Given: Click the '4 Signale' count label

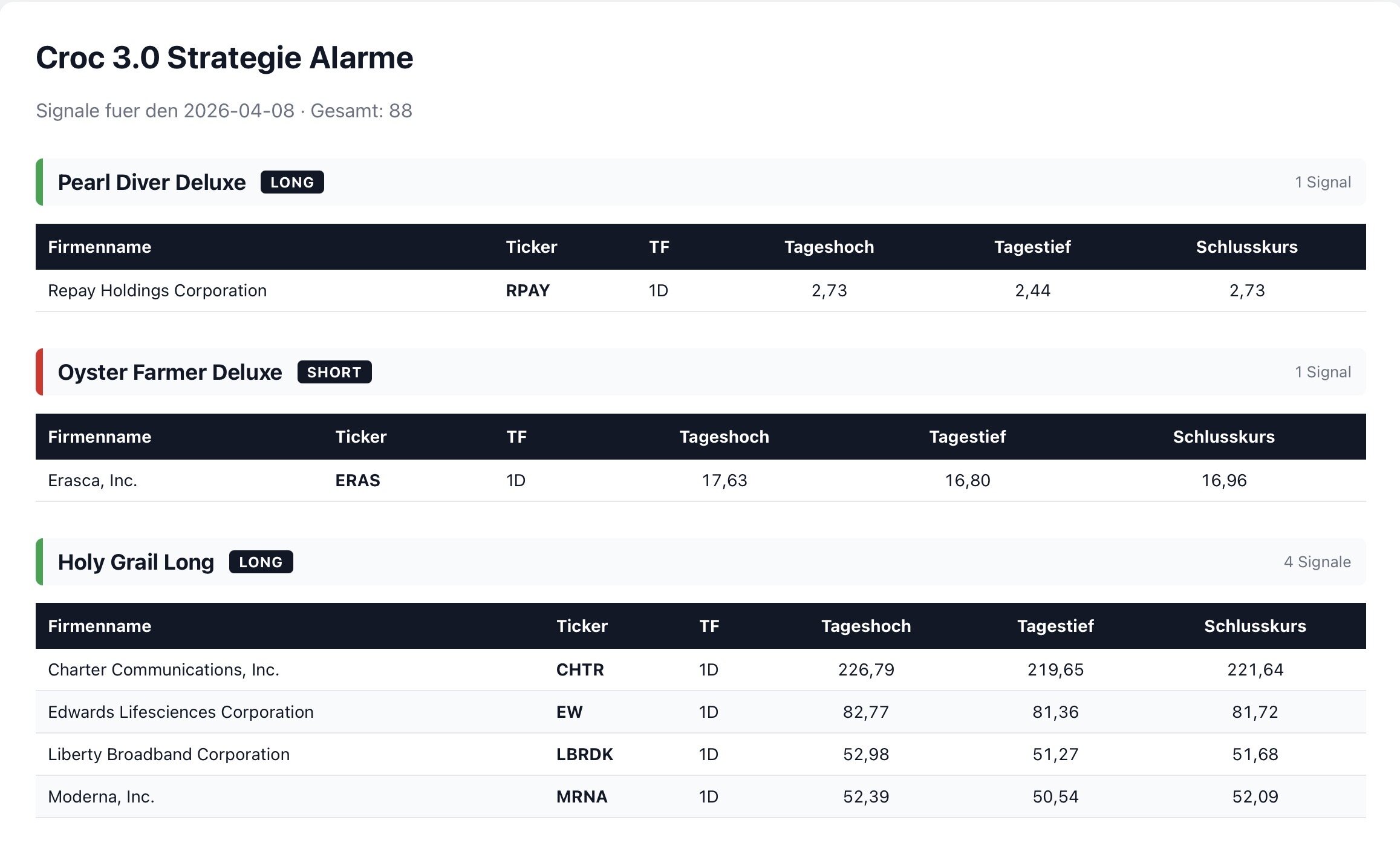Looking at the screenshot, I should (1317, 562).
